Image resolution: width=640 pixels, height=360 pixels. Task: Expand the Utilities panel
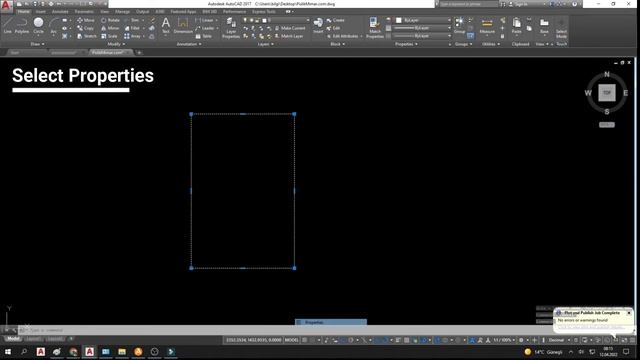pos(491,44)
